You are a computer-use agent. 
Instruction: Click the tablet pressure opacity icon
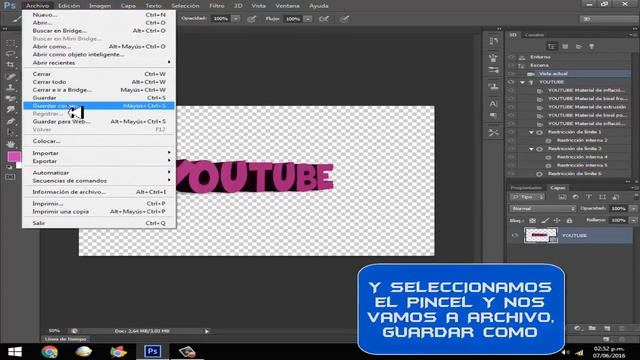[251, 19]
